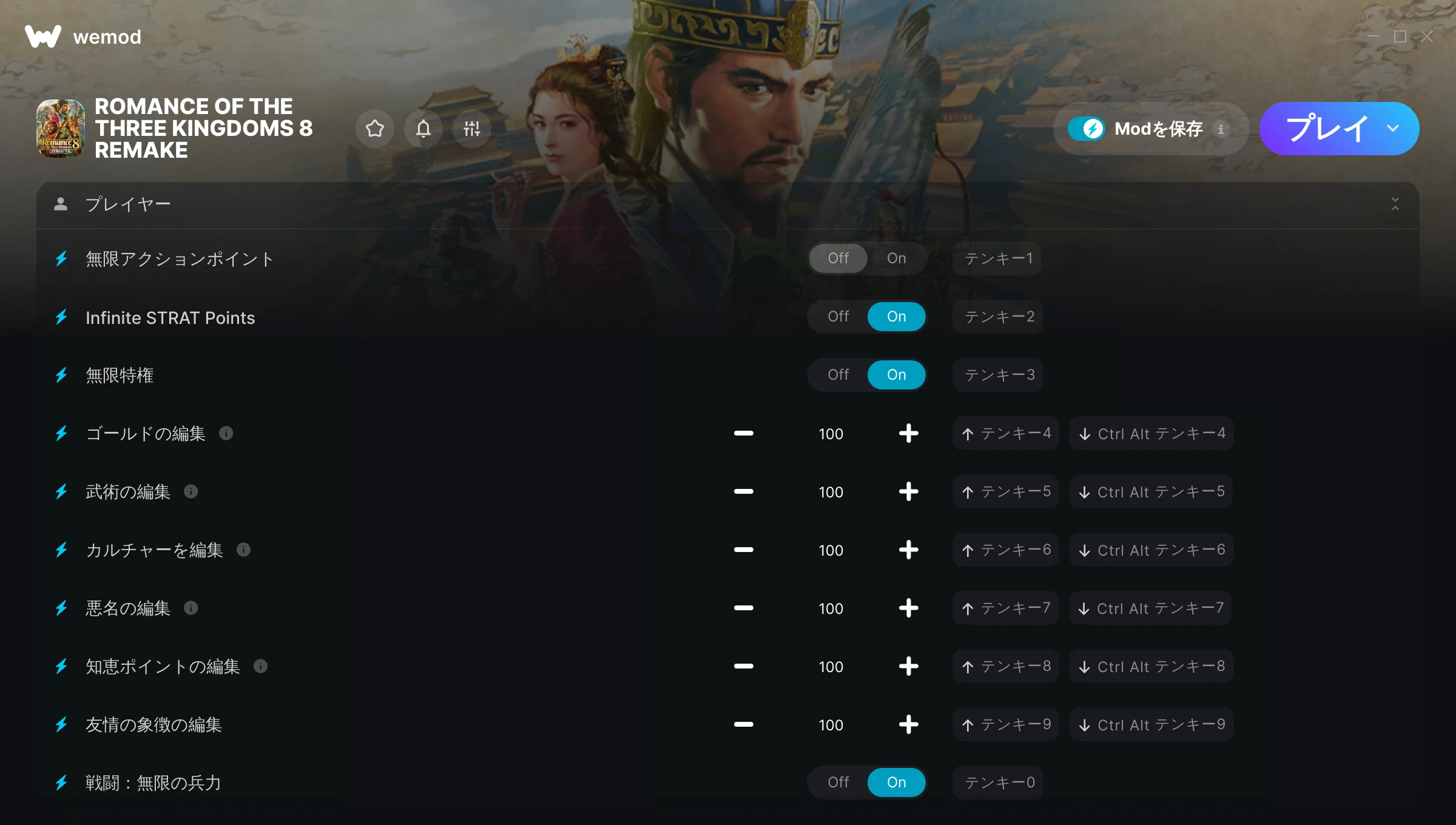This screenshot has width=1456, height=825.
Task: Open mod settings sliders icon
Action: (472, 129)
